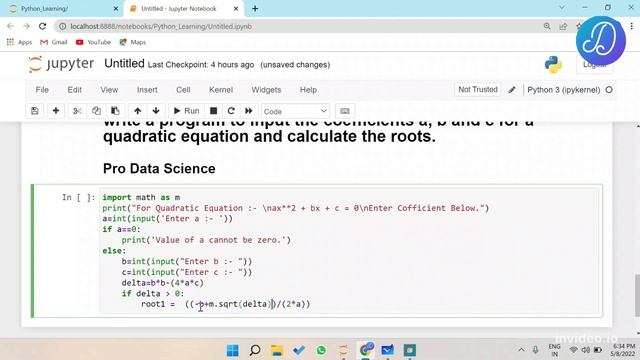The image size is (640, 360).
Task: Open cell type dropdown showing Code
Action: (295, 111)
